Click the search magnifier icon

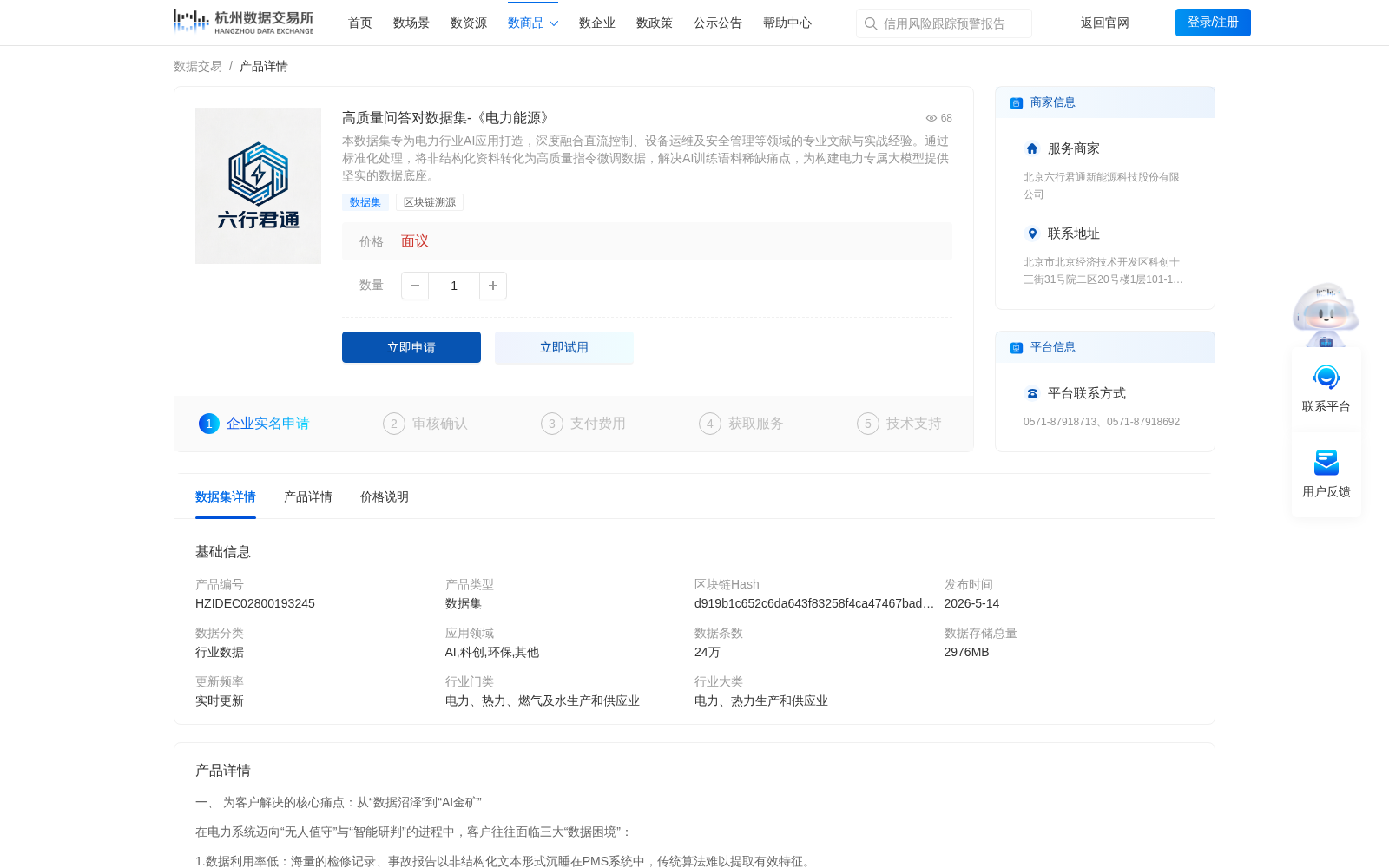click(871, 23)
